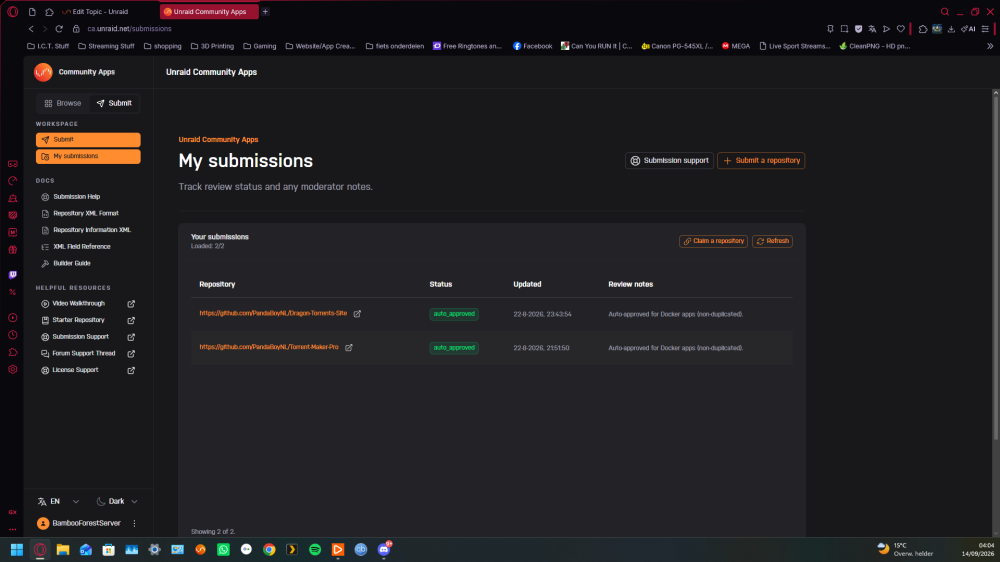Open Dragon-Torrents-Site GitHub link
Screen dimensions: 1000x562
point(273,313)
